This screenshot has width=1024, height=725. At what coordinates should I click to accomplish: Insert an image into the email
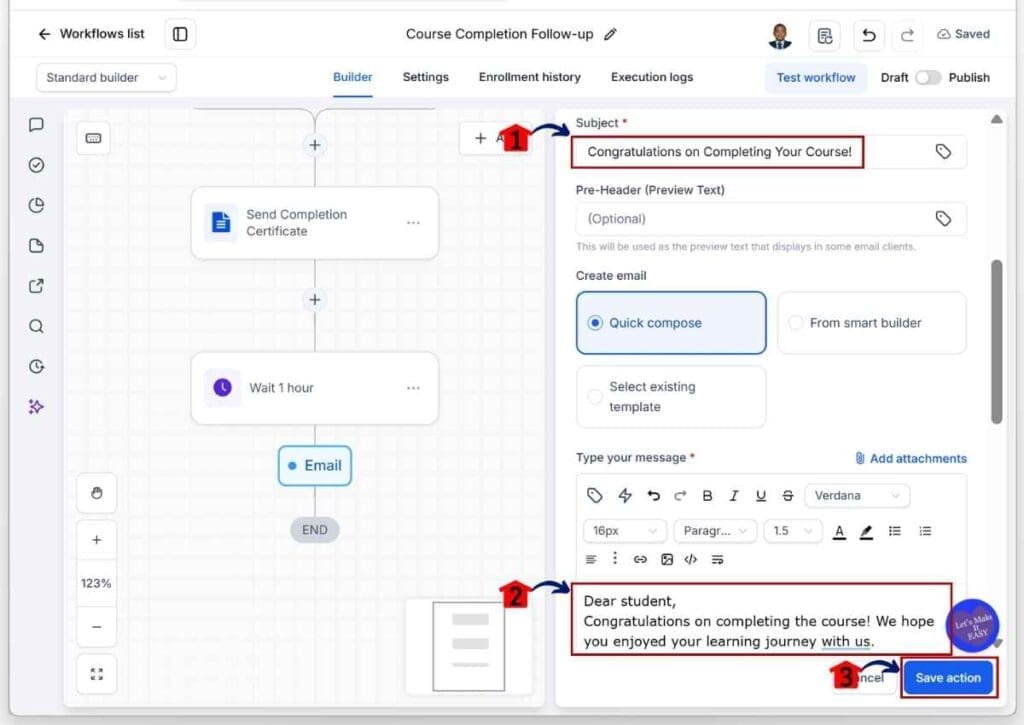tap(666, 559)
